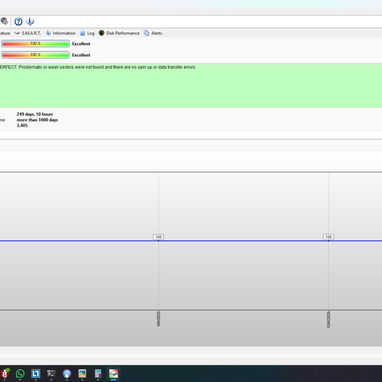Switch to the Disk Performance tab
Image resolution: width=382 pixels, height=382 pixels.
pyautogui.click(x=119, y=33)
